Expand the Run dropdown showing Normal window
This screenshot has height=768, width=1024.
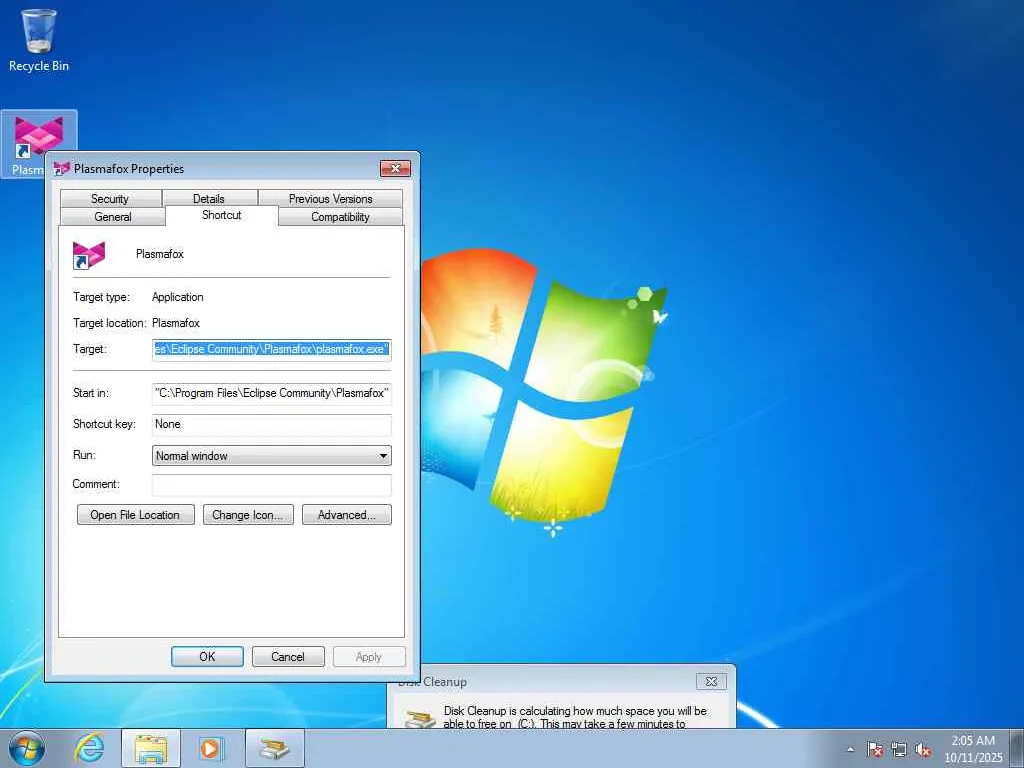[x=272, y=456]
